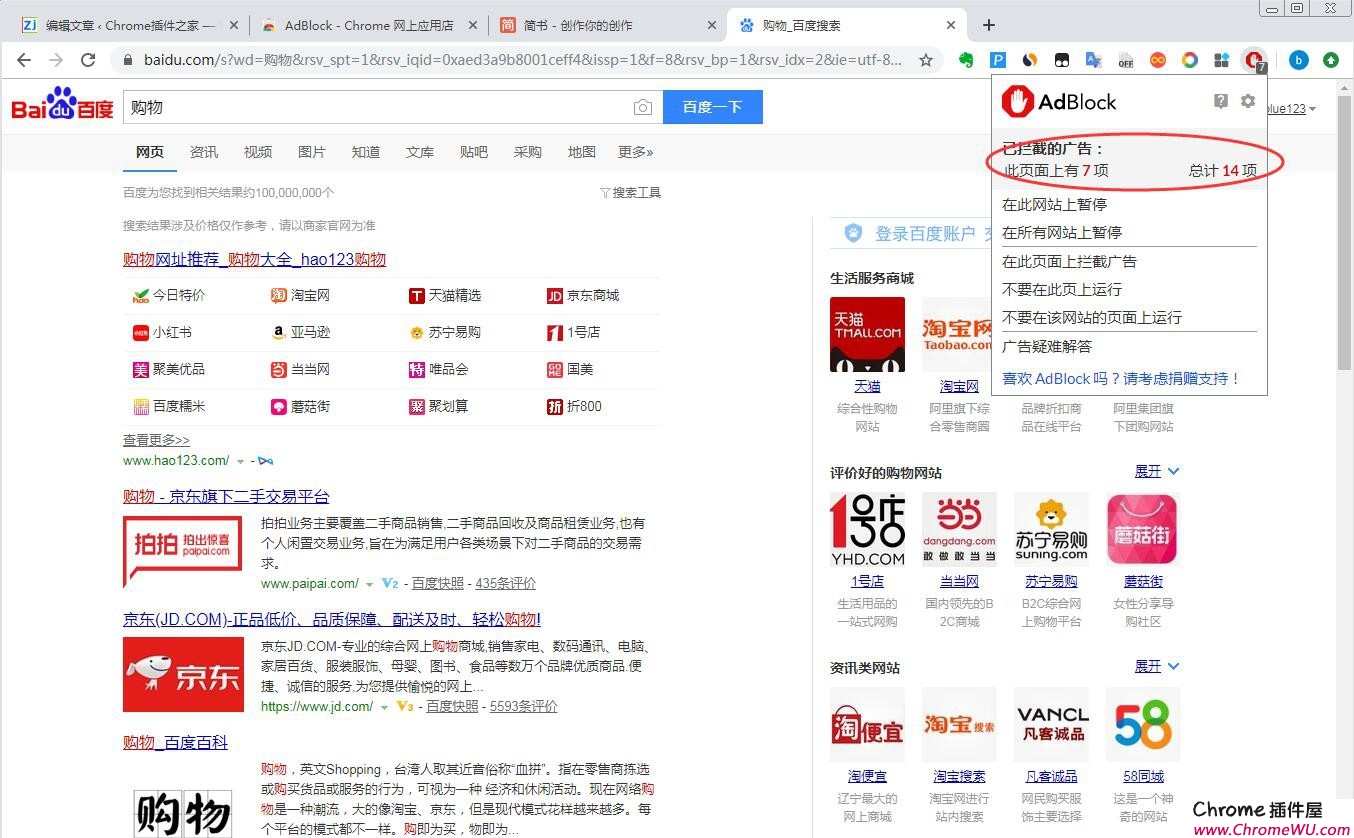Open the 苏宁易购 suning.com thumbnail
This screenshot has width=1354, height=838.
[x=1051, y=529]
